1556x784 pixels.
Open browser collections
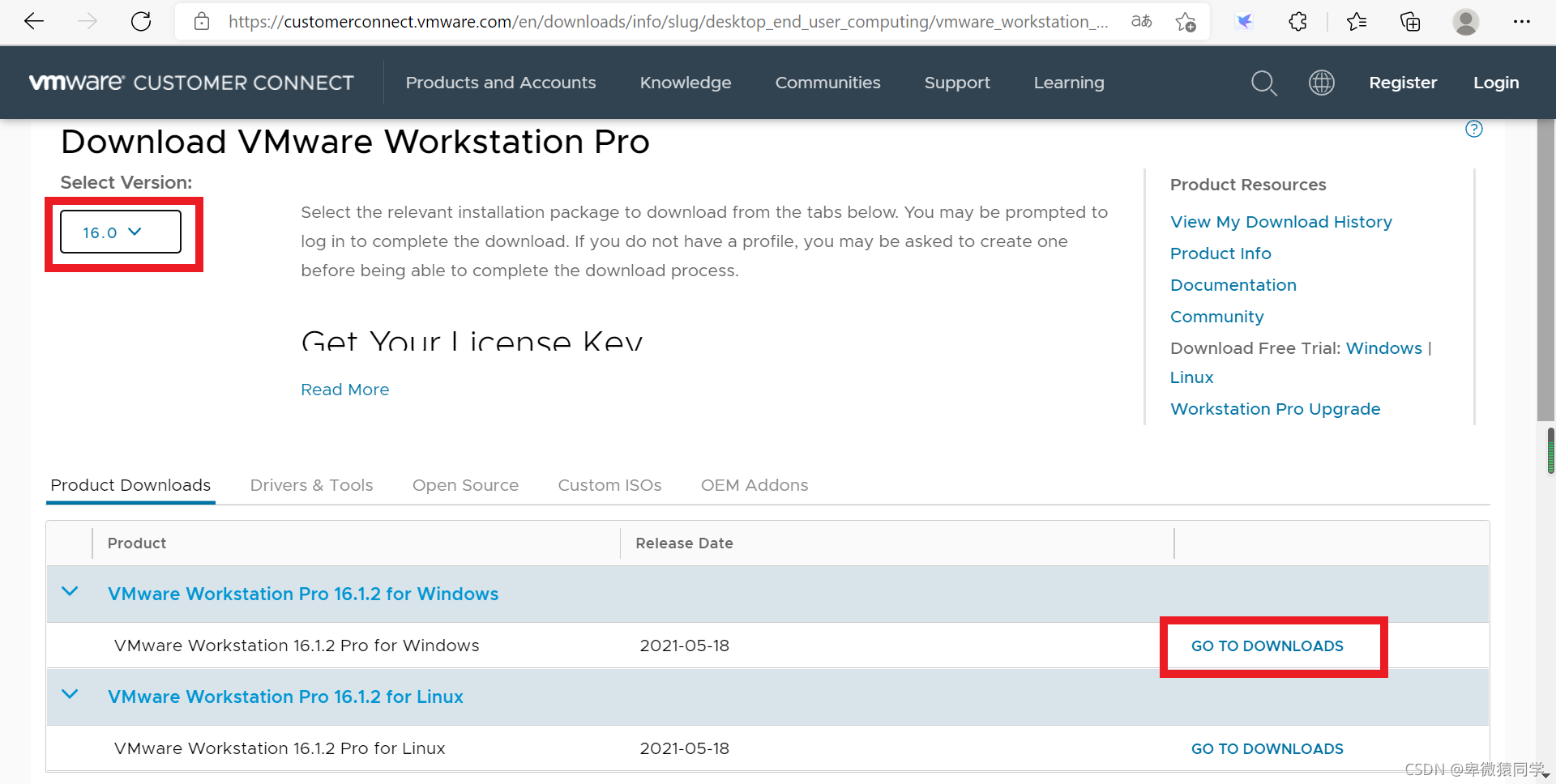coord(1410,22)
